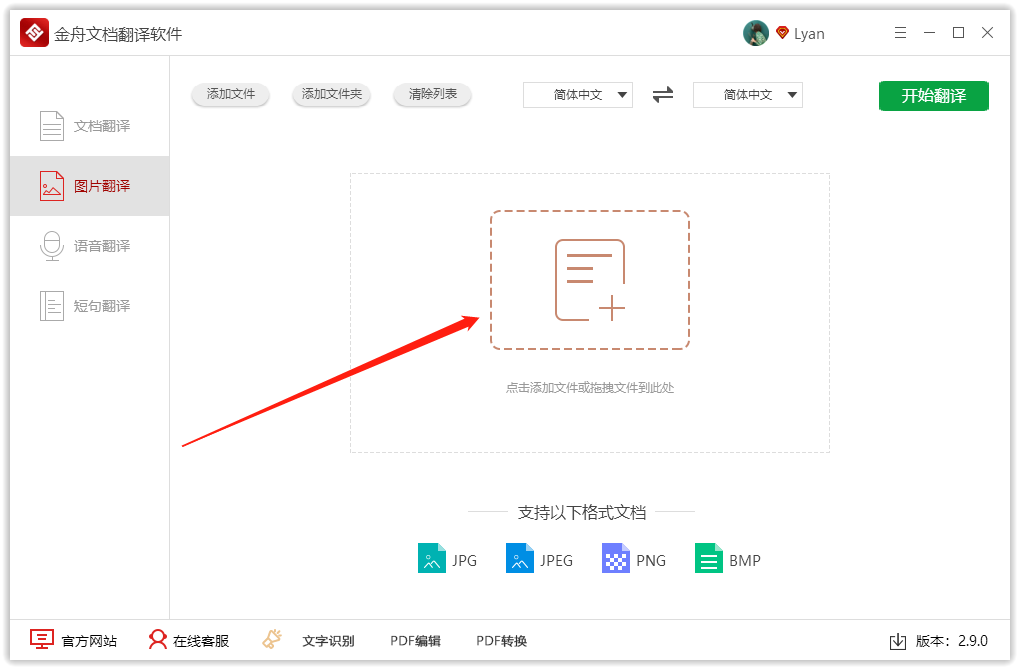1020x670 pixels.
Task: Click the add-file document plus icon
Action: pos(590,280)
